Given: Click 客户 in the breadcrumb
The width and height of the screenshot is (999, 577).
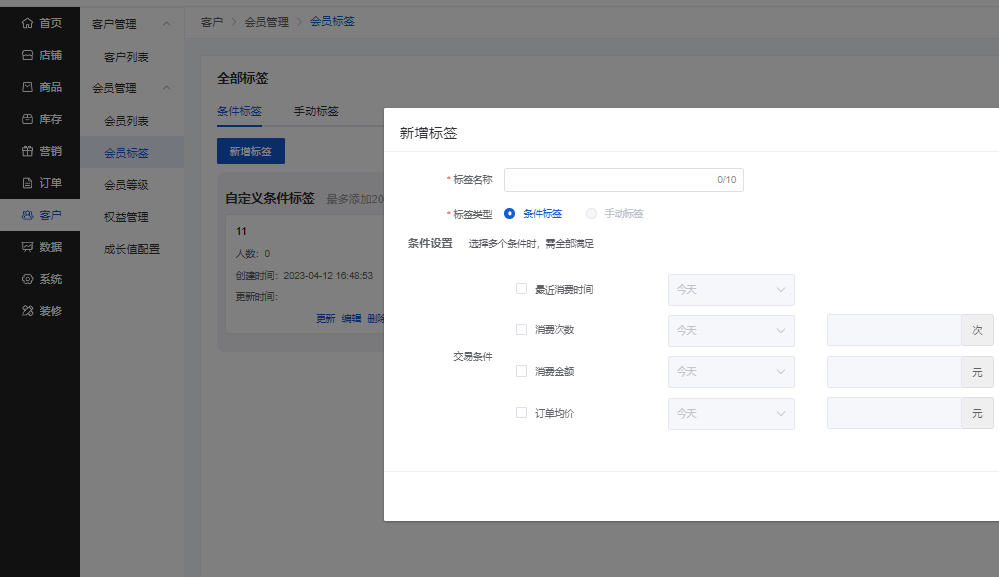Looking at the screenshot, I should click(x=212, y=22).
